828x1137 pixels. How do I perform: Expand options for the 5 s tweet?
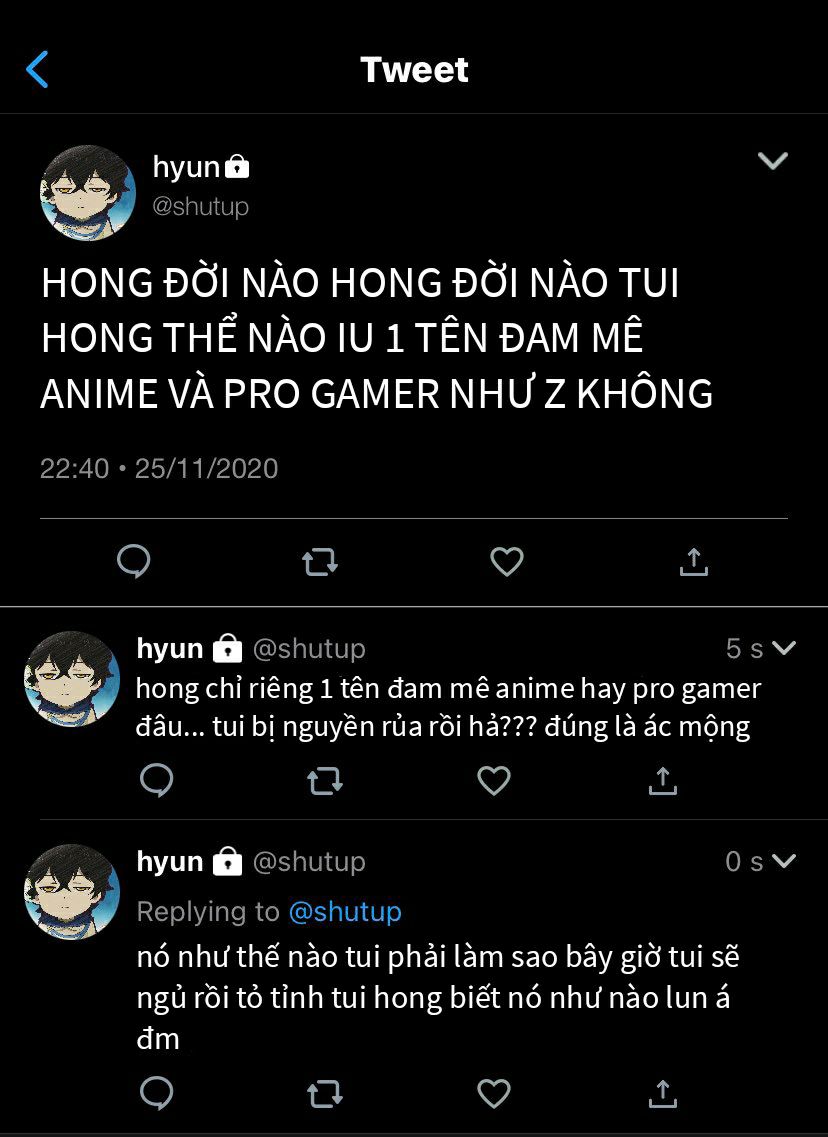point(784,648)
